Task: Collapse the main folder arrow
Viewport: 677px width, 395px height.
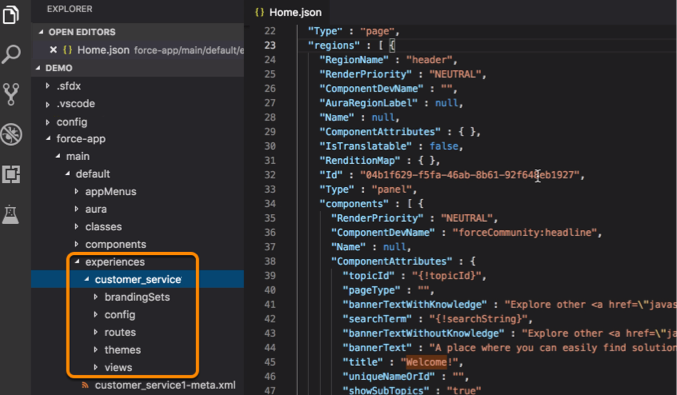Action: 58,156
